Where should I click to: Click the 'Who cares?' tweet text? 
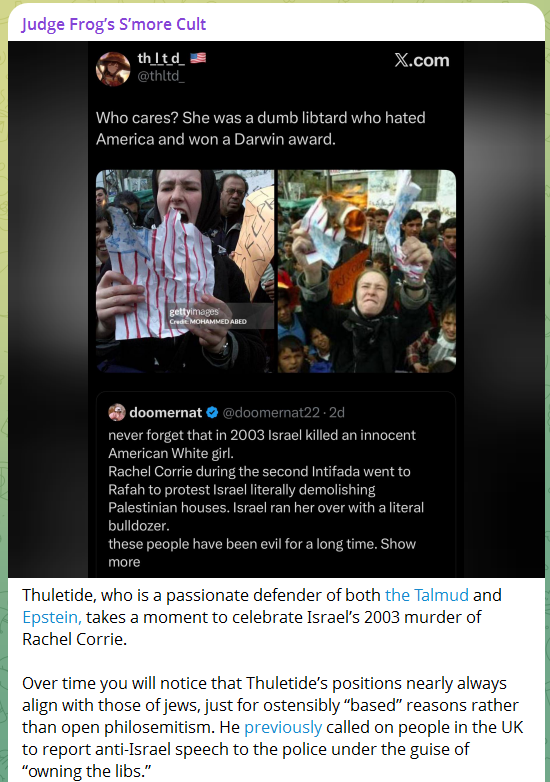pyautogui.click(x=261, y=129)
